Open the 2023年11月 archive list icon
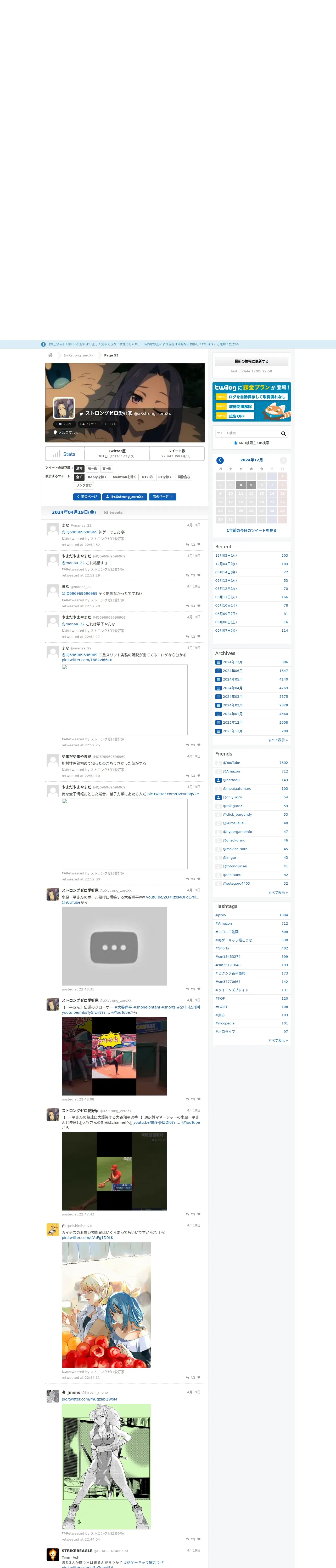Image resolution: width=336 pixels, height=1568 pixels. [218, 731]
